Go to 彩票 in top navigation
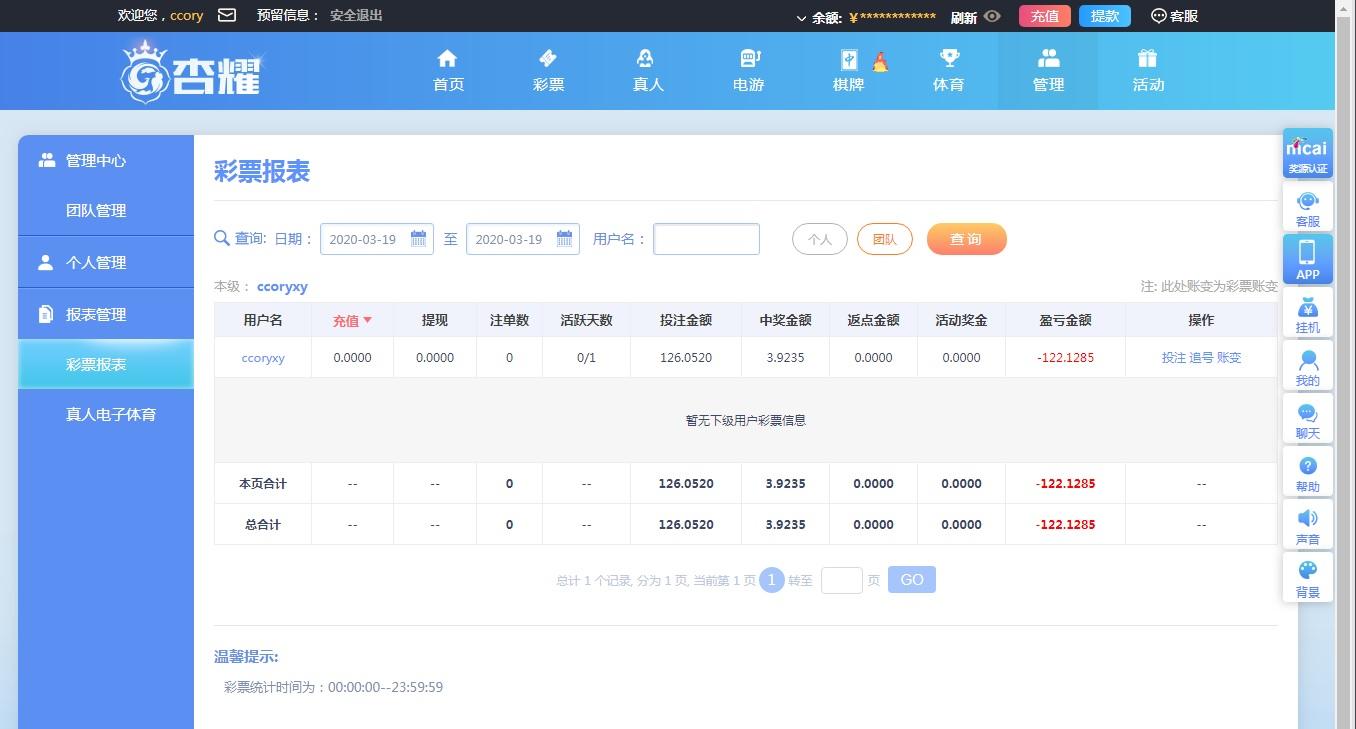 click(548, 71)
